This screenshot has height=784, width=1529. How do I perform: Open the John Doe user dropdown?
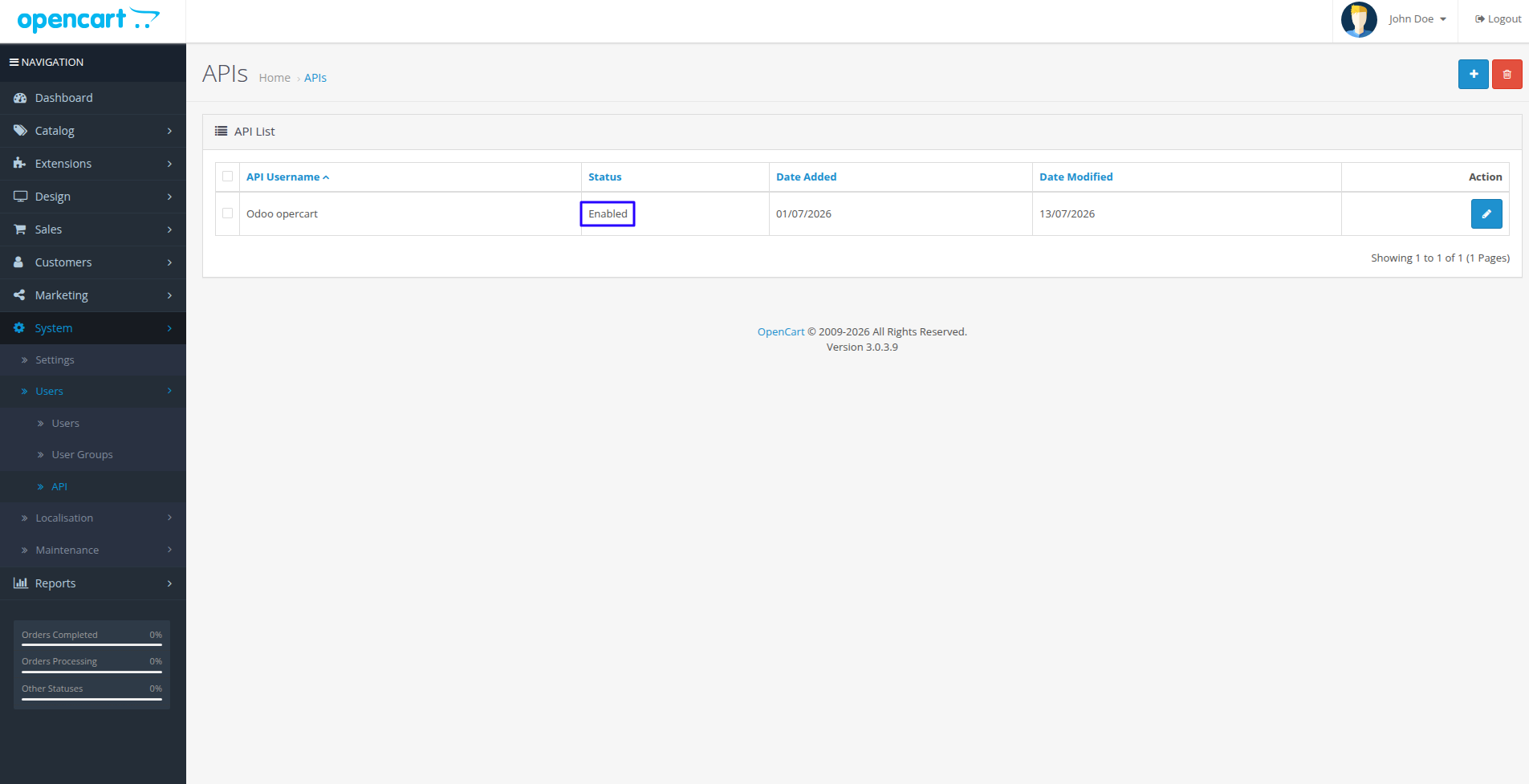click(x=1417, y=19)
